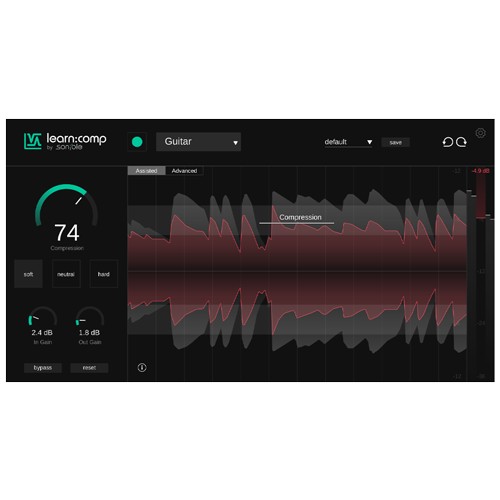The width and height of the screenshot is (500, 500).
Task: Click the In Gain knob
Action: pos(43,317)
